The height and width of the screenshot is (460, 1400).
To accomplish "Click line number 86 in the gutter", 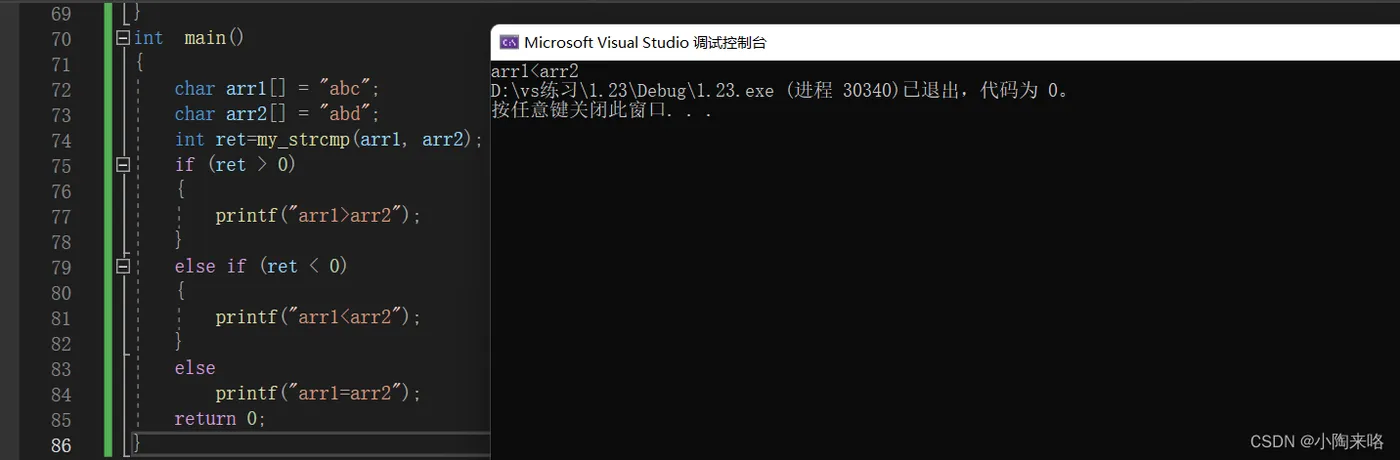I will point(60,444).
